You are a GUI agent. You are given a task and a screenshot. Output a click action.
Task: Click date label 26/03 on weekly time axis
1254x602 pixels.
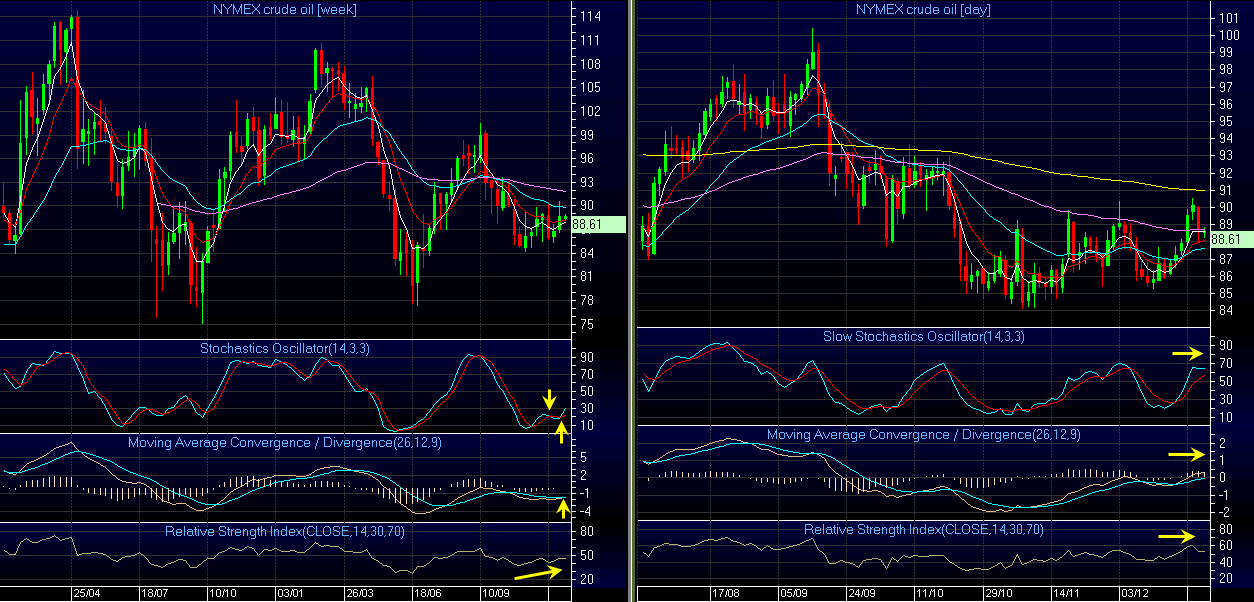click(360, 593)
